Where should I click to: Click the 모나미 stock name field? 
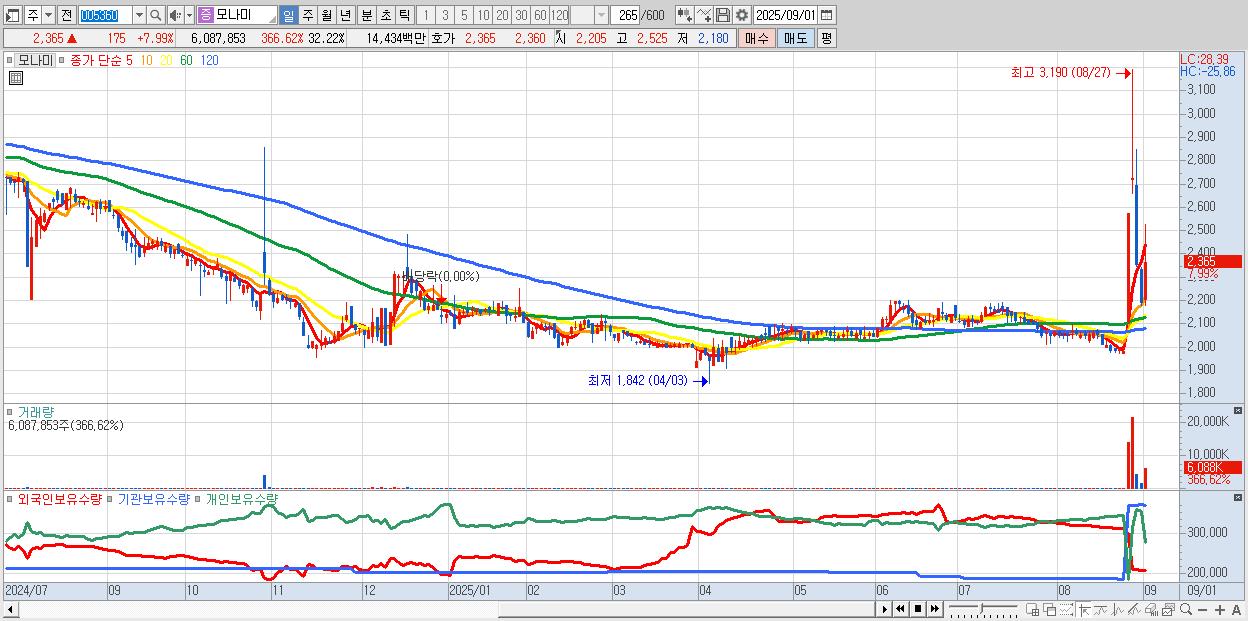click(245, 15)
